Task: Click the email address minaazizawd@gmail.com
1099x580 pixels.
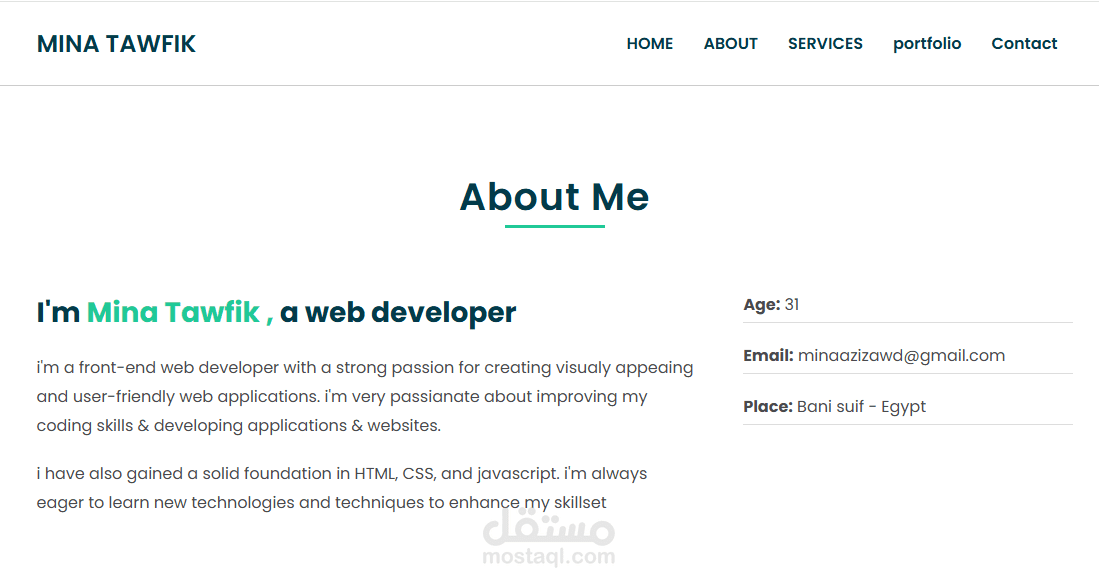Action: (901, 356)
